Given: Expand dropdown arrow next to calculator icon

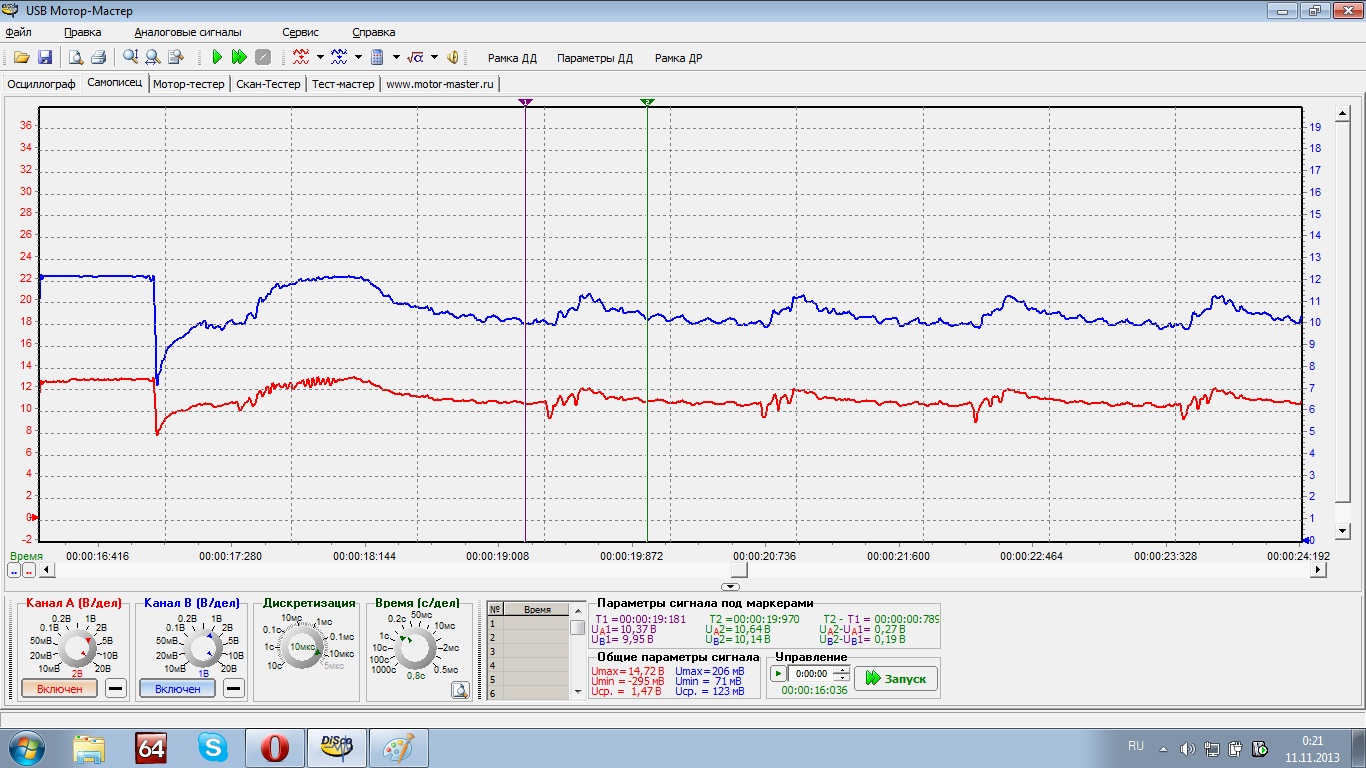Looking at the screenshot, I should click(396, 58).
